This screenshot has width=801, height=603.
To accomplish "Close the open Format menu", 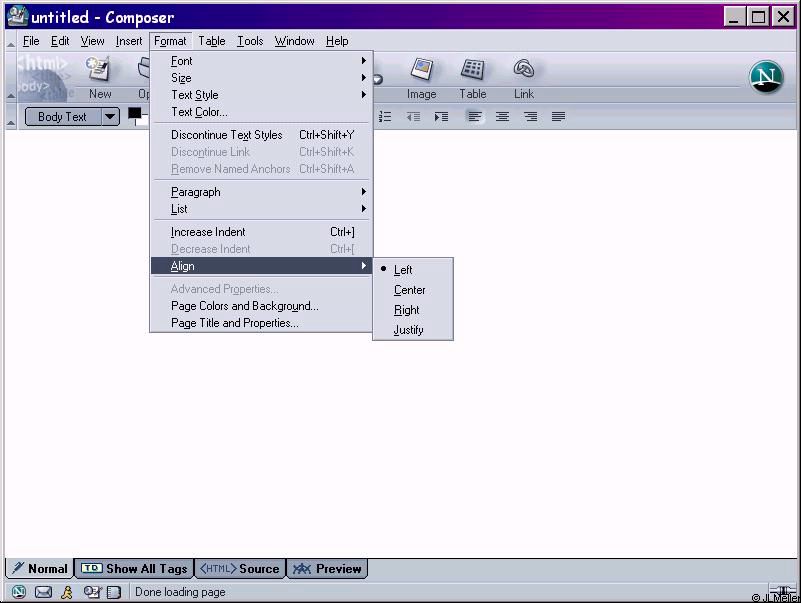I will pyautogui.click(x=170, y=41).
